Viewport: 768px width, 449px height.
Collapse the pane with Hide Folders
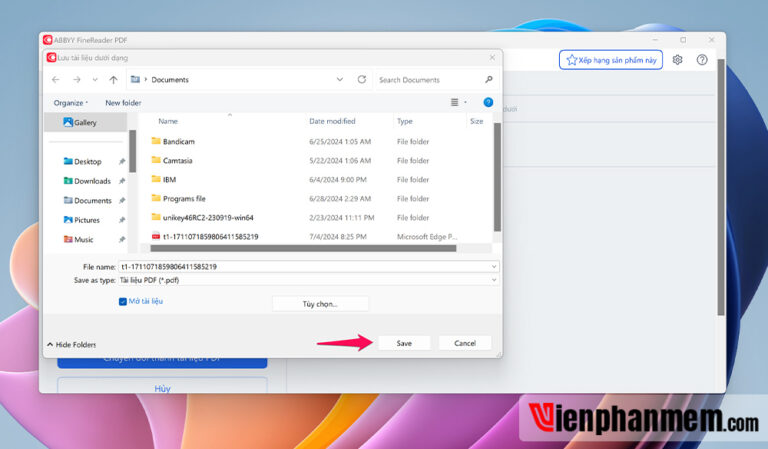(71, 344)
